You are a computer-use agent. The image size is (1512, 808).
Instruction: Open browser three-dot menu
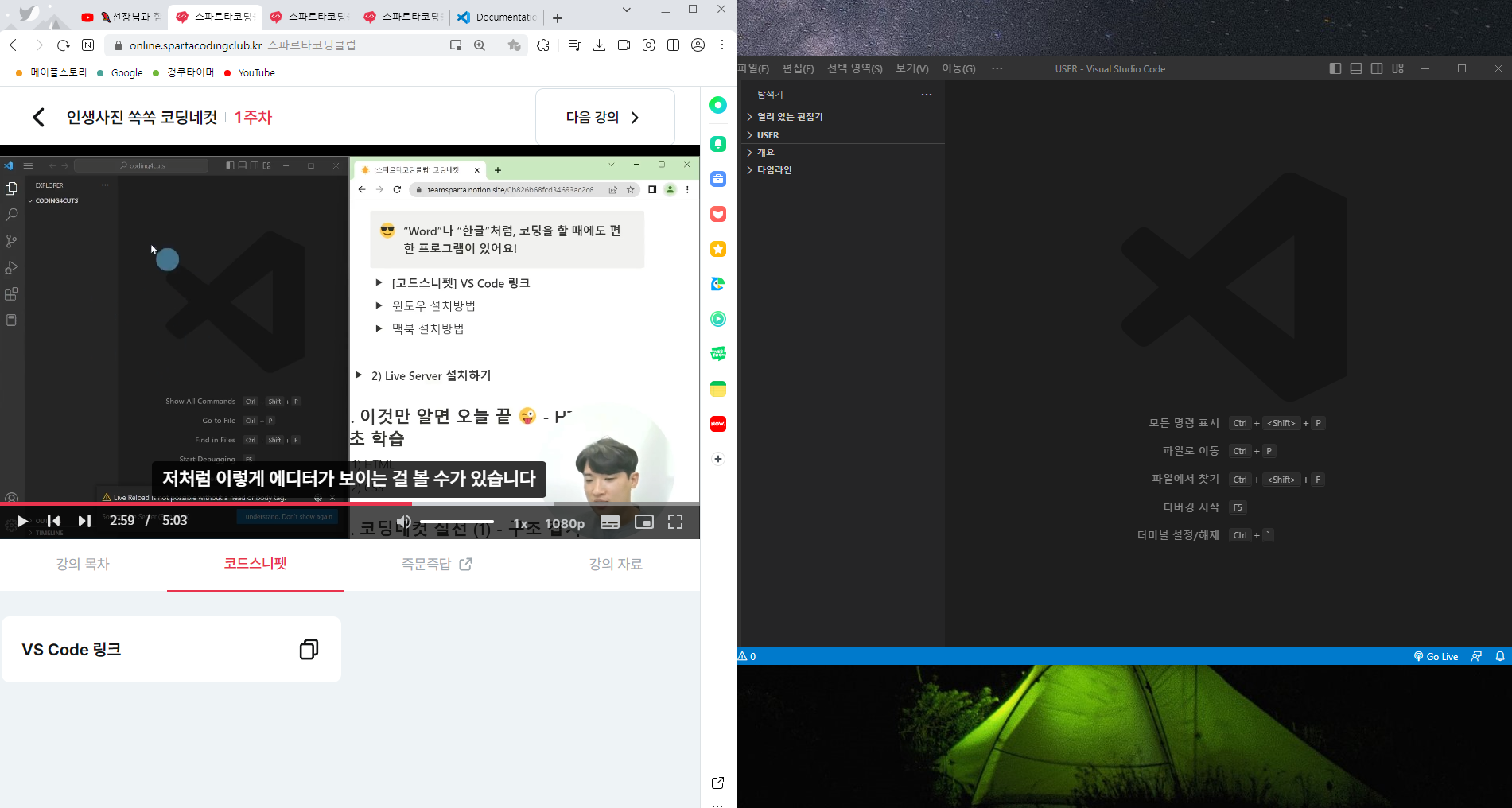point(722,45)
